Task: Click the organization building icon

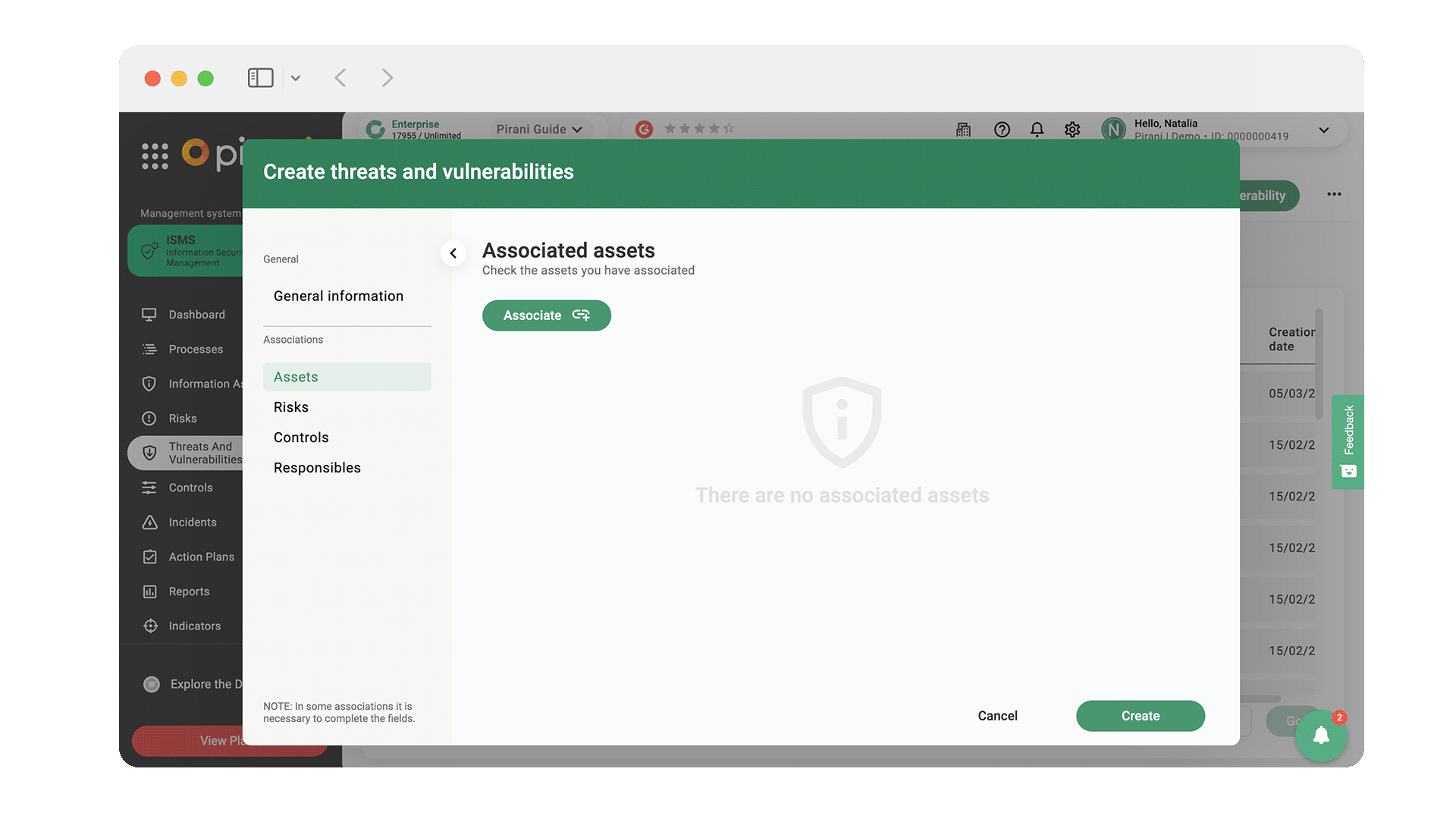Action: click(963, 130)
